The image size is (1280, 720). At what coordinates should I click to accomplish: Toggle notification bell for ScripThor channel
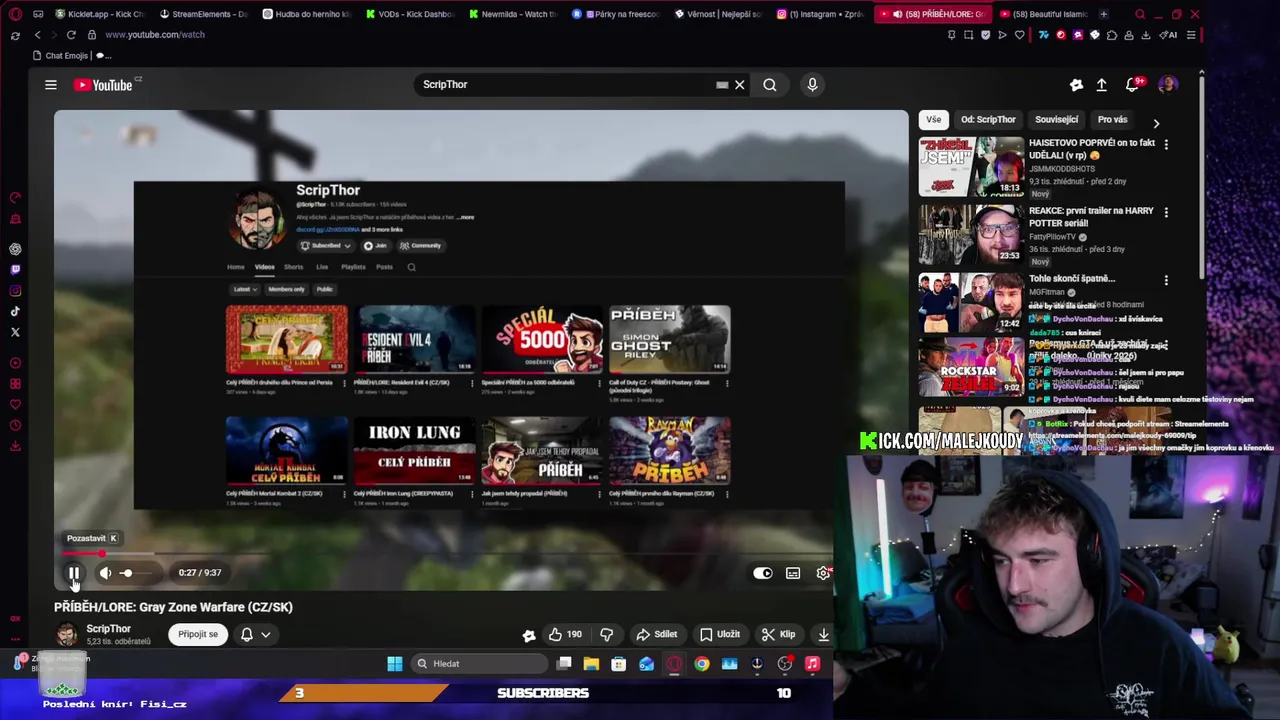coord(247,634)
